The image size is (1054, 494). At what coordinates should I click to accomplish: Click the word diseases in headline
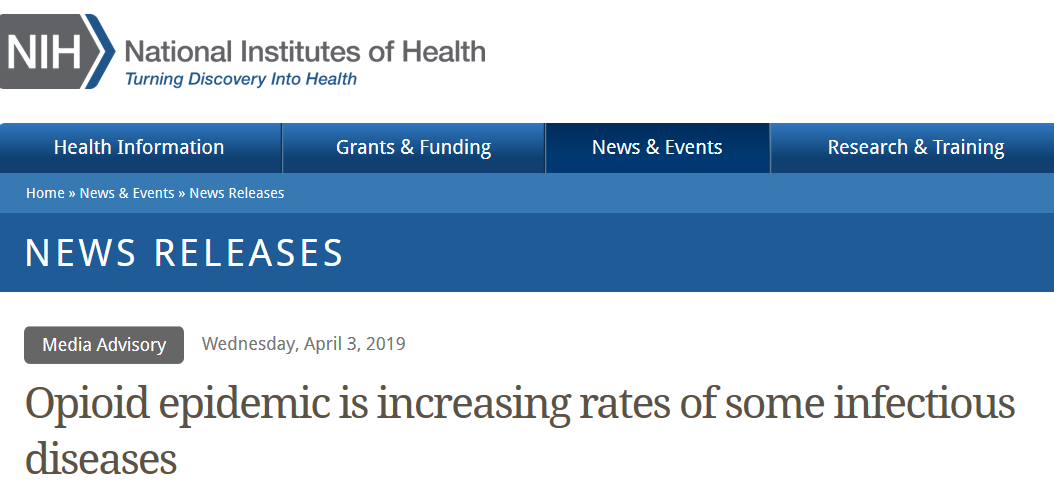click(101, 458)
